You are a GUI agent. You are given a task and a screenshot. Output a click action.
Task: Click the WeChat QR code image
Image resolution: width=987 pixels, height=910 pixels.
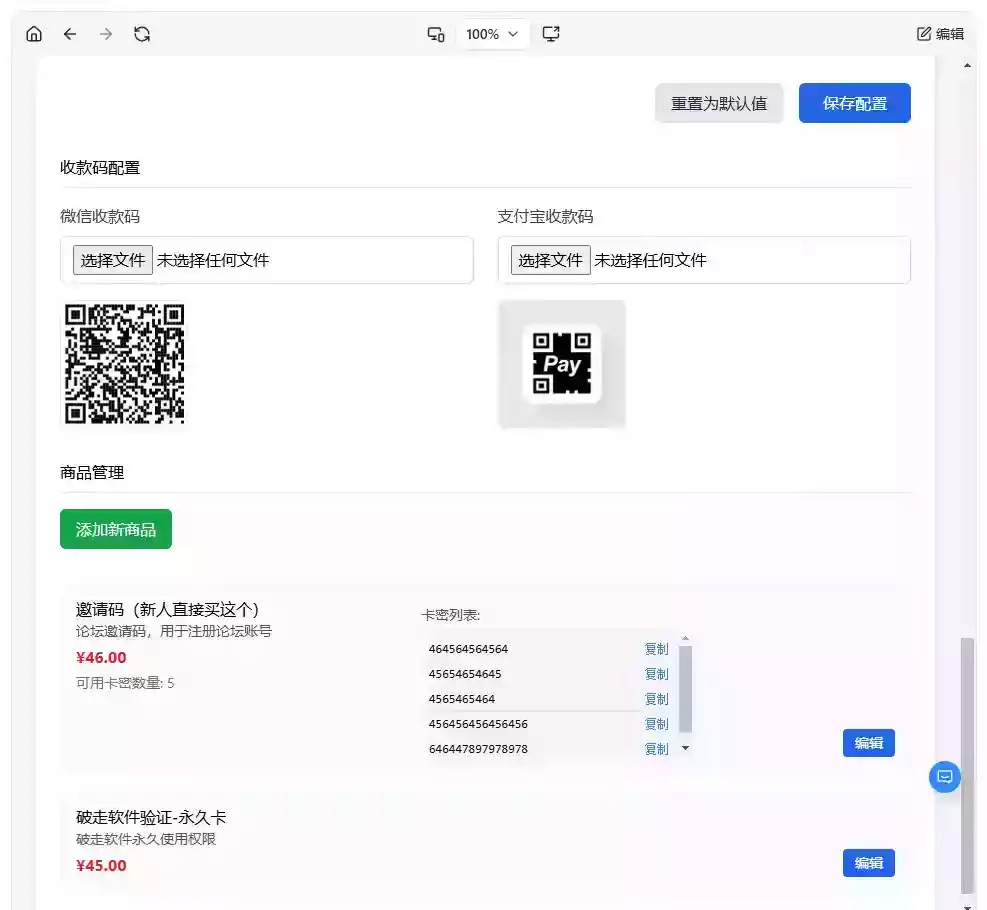(124, 363)
